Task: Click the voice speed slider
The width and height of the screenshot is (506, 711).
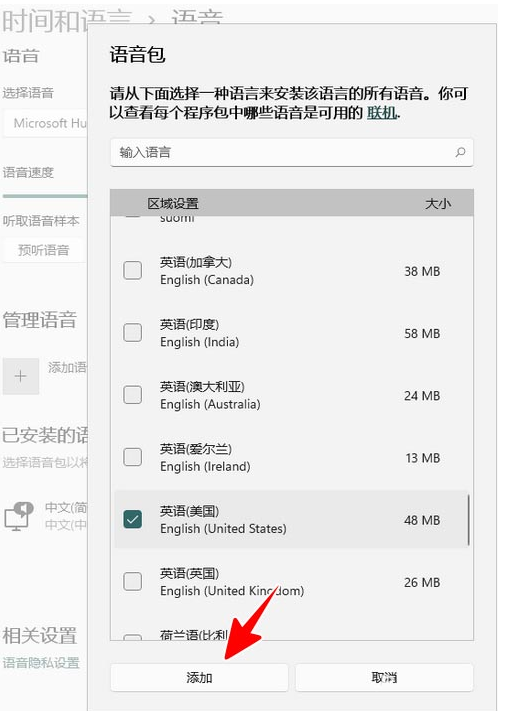Action: point(44,196)
